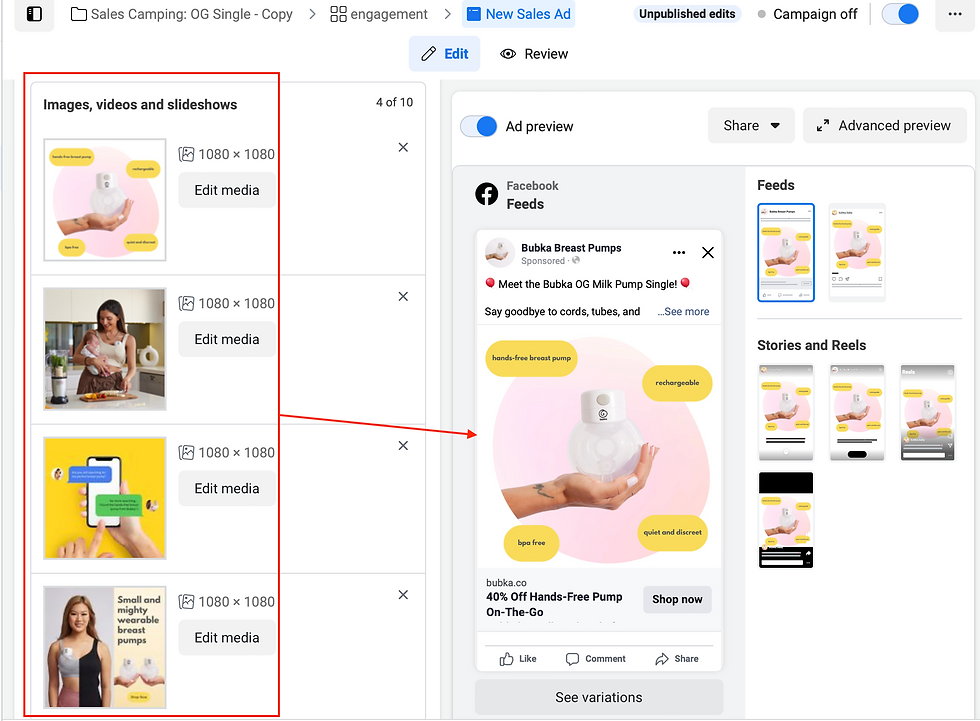The image size is (980, 721).
Task: Click the Bubka Breast Pumps profile picture
Action: (x=500, y=252)
